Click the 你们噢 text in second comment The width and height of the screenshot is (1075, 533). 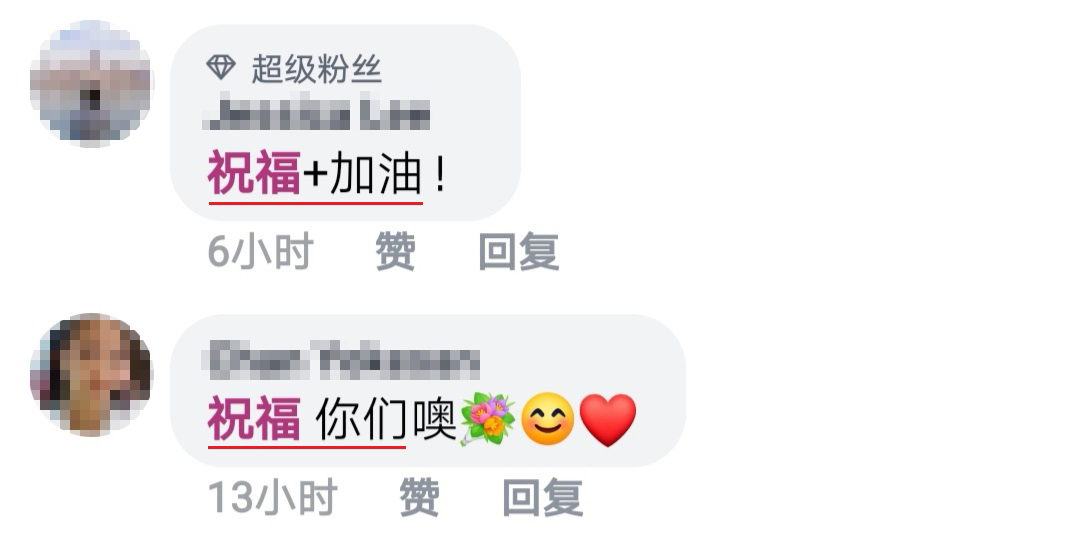pos(386,418)
